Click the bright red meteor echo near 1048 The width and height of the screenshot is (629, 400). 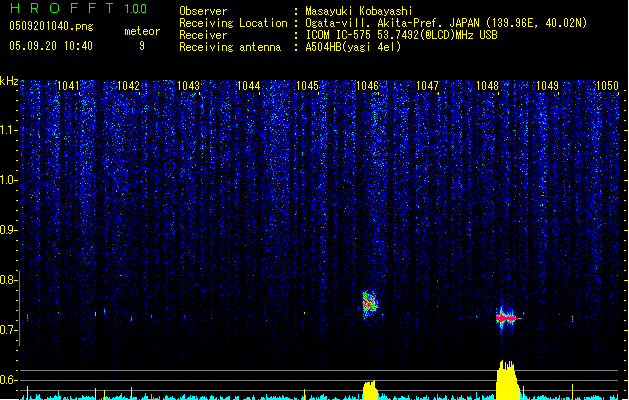507,318
